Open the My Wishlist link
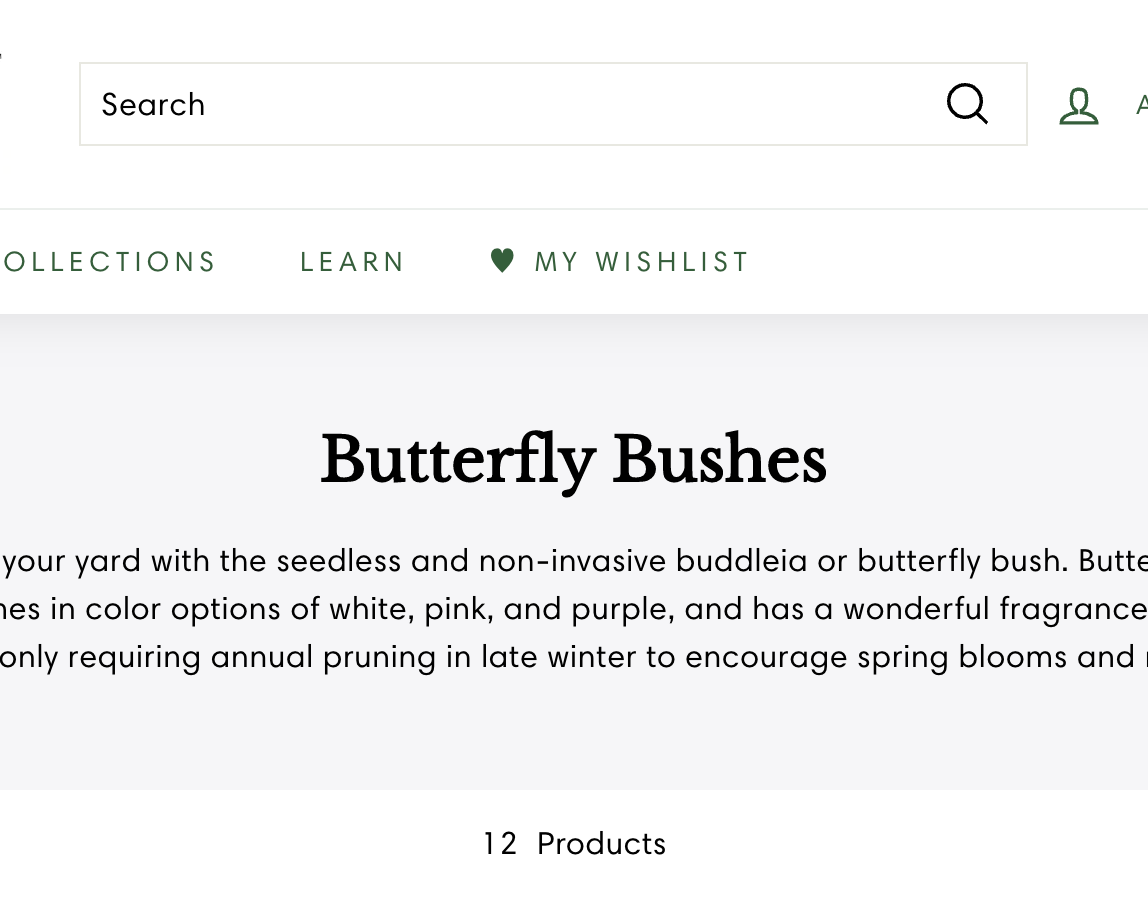This screenshot has width=1148, height=898. point(641,262)
